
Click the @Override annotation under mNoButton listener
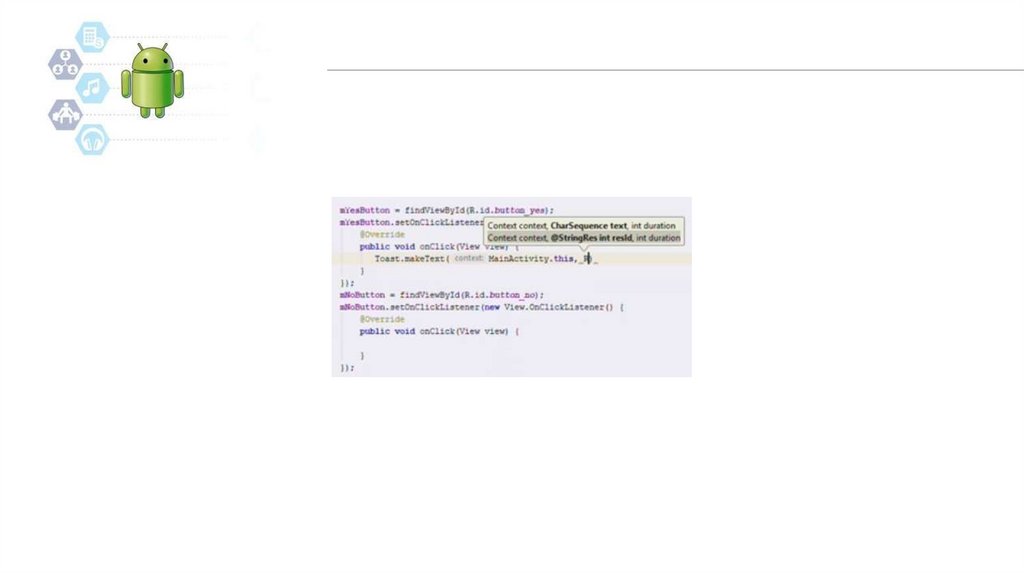(382, 319)
